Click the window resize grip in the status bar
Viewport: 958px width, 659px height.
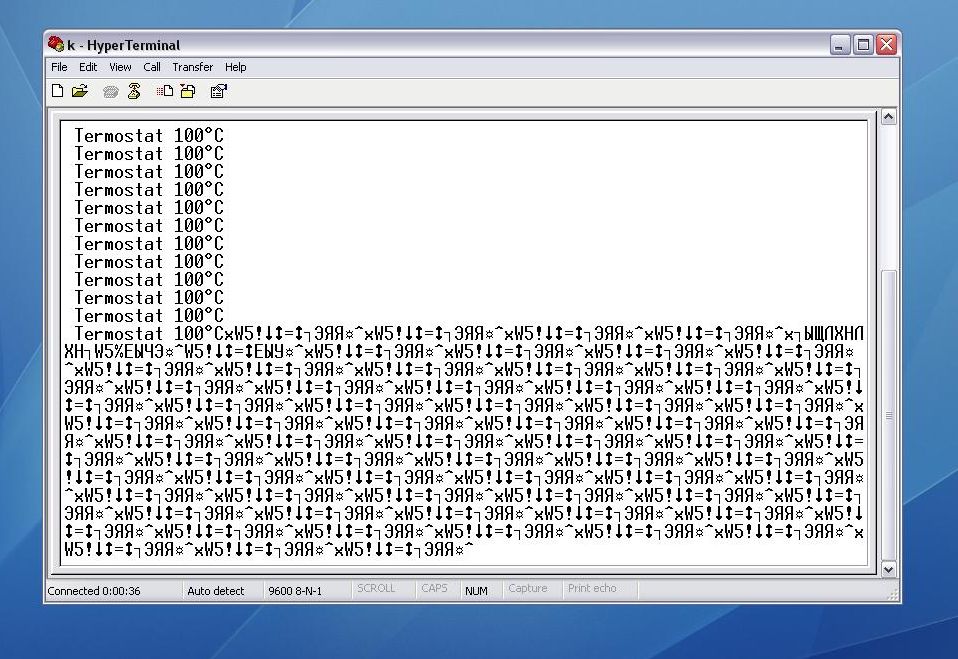coord(893,594)
